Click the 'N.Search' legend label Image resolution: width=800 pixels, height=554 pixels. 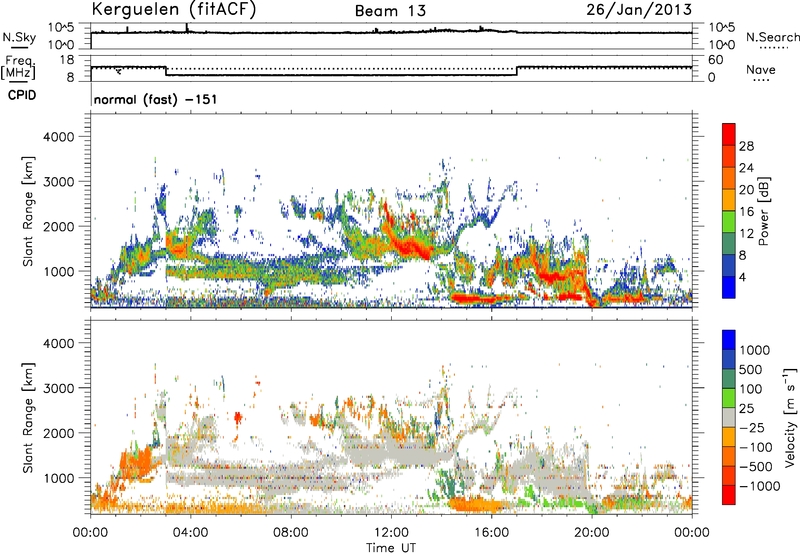(x=772, y=37)
